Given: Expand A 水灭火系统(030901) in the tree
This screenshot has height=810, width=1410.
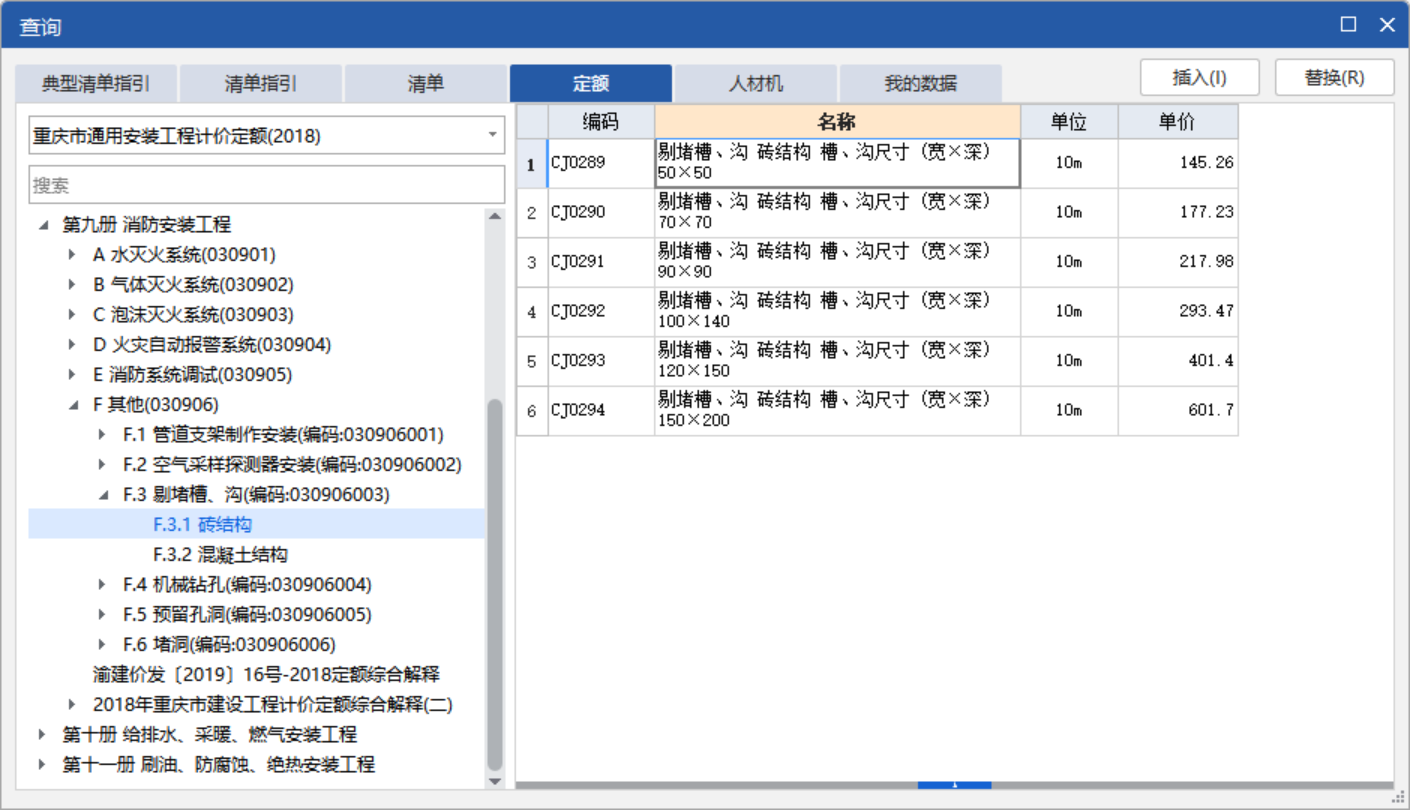Looking at the screenshot, I should click(x=70, y=254).
